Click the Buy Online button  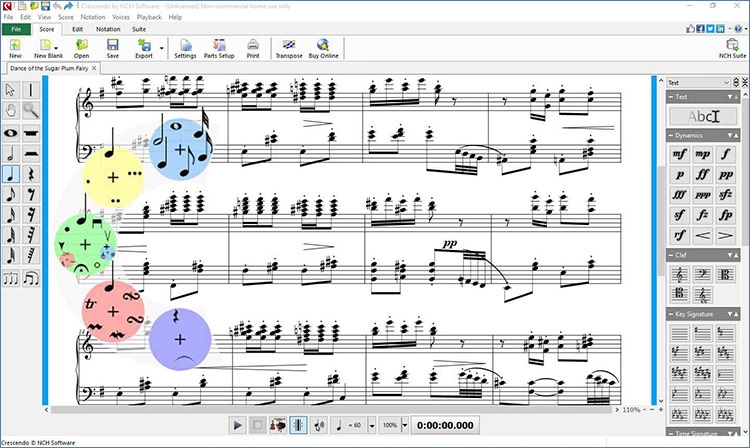tap(324, 48)
